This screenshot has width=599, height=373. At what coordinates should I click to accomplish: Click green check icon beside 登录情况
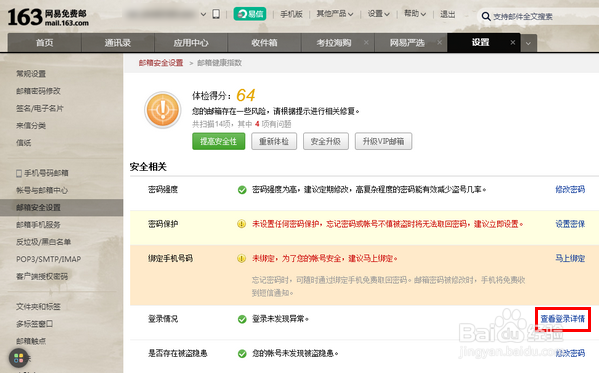click(x=242, y=319)
